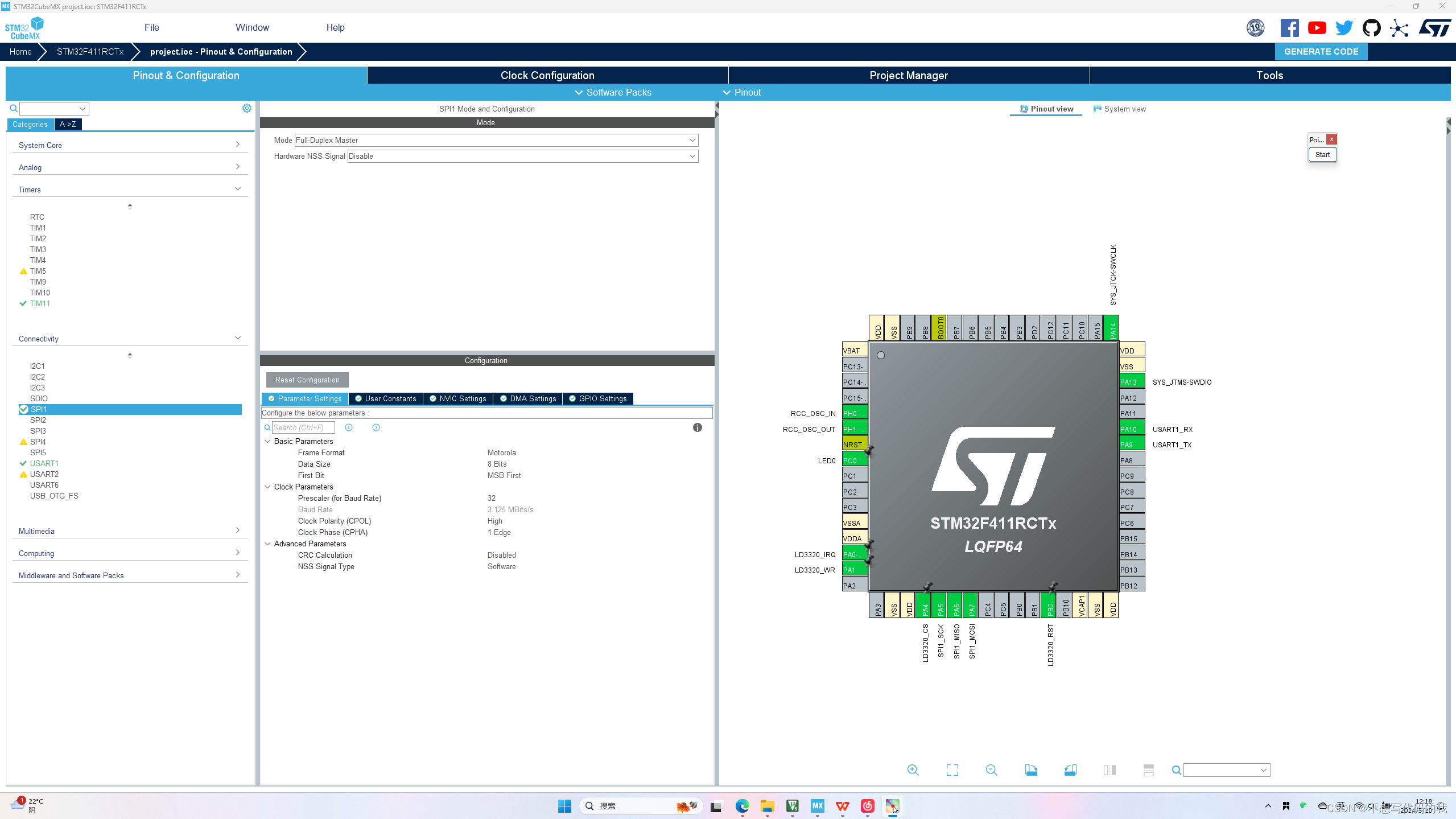Click the GENERATE CODE button
1456x819 pixels.
click(1321, 51)
